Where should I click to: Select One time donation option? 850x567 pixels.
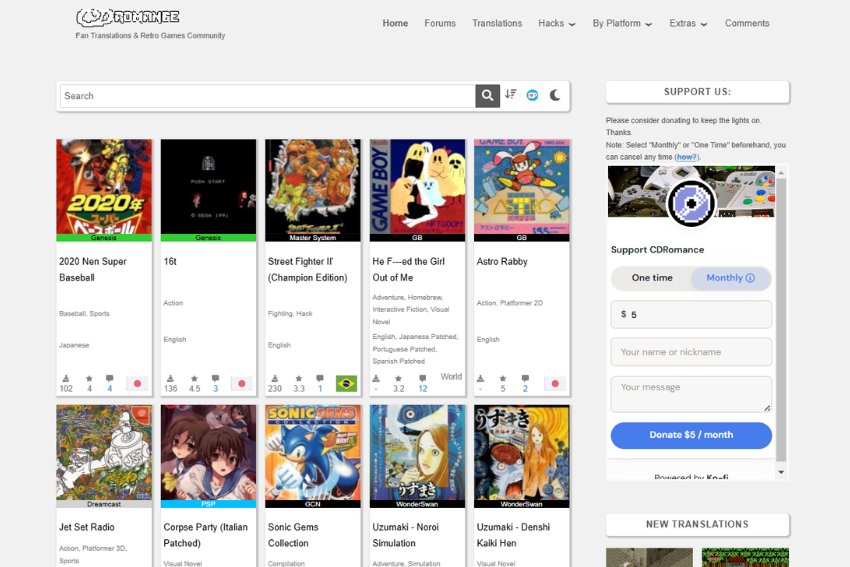tap(652, 278)
